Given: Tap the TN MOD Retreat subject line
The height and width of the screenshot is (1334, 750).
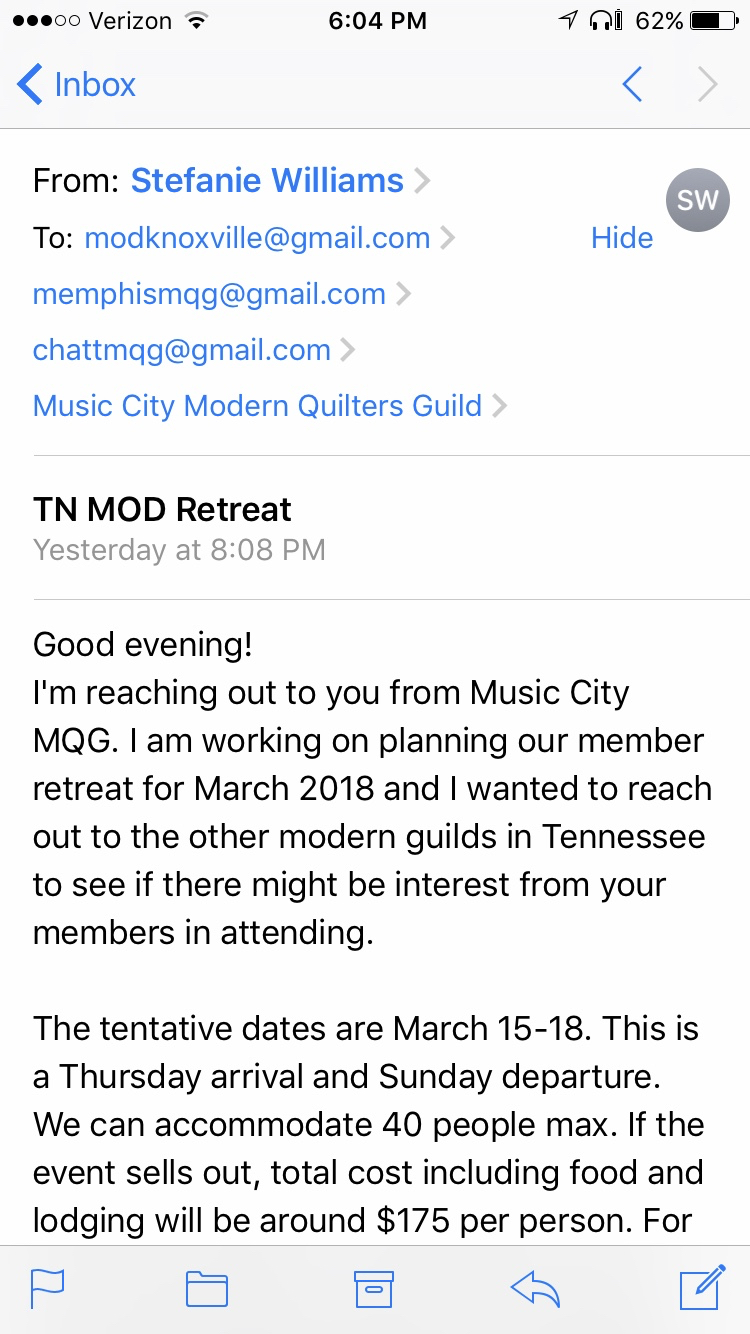Looking at the screenshot, I should [162, 509].
